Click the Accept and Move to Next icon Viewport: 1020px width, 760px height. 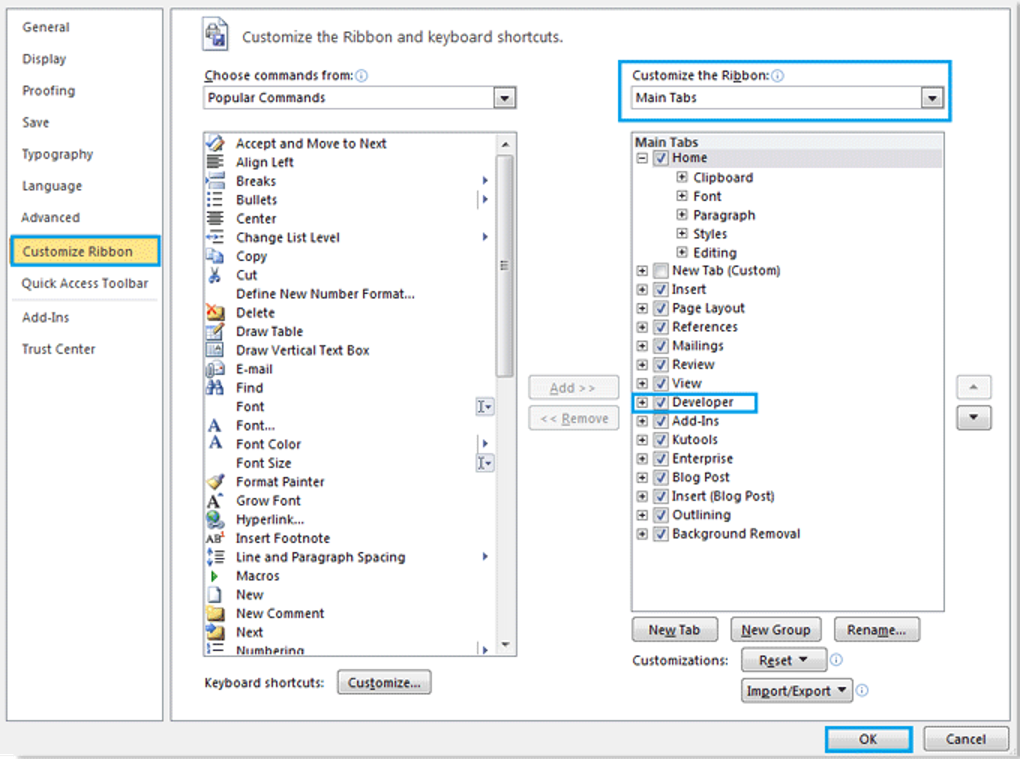pos(215,142)
